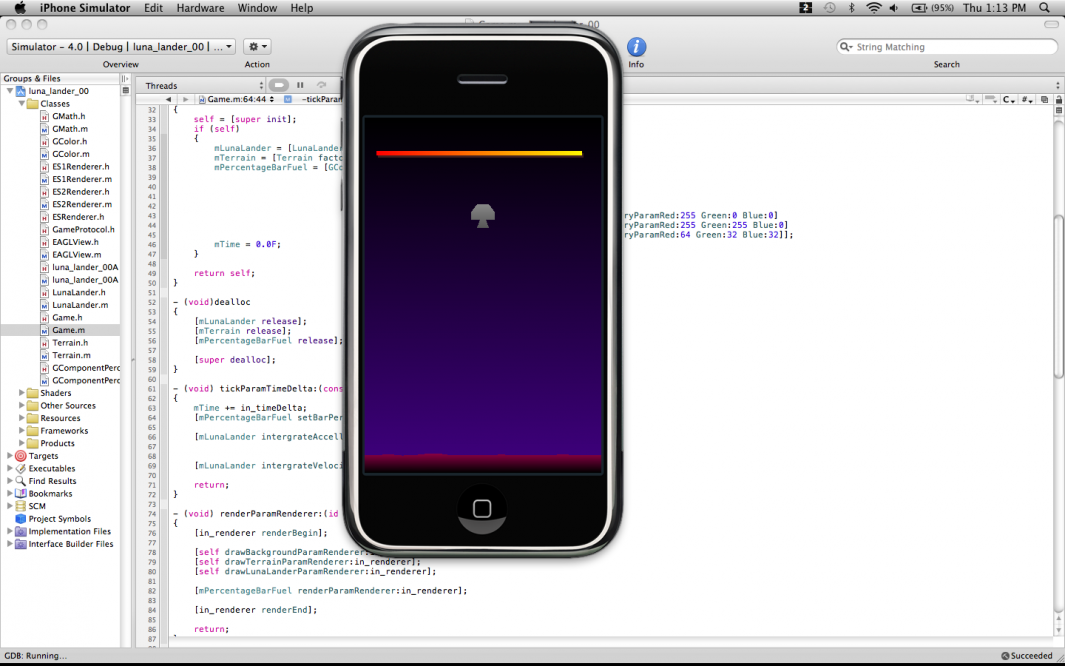Image resolution: width=1065 pixels, height=666 pixels.
Task: Click the Interface Builder Files icon
Action: tap(20, 544)
